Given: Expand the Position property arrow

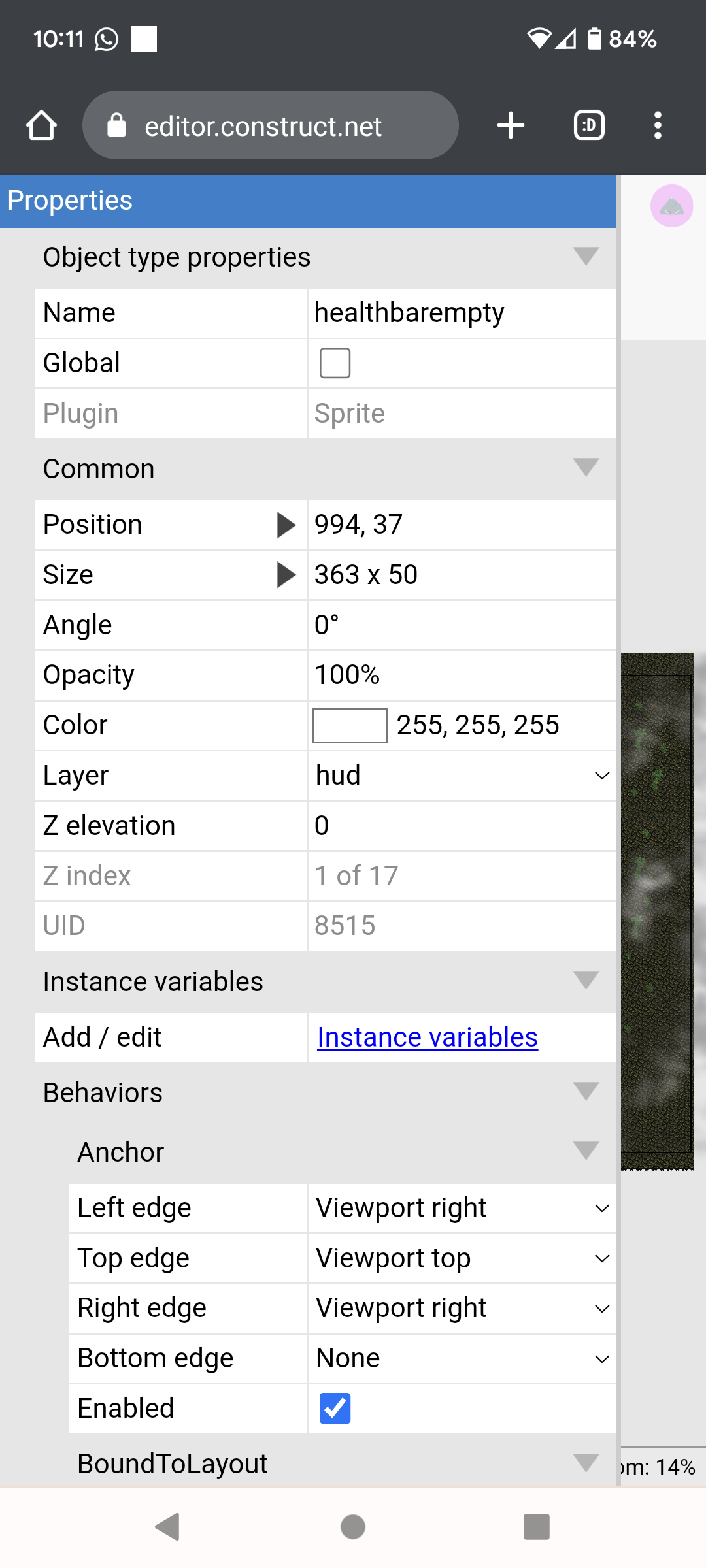Looking at the screenshot, I should pos(286,525).
